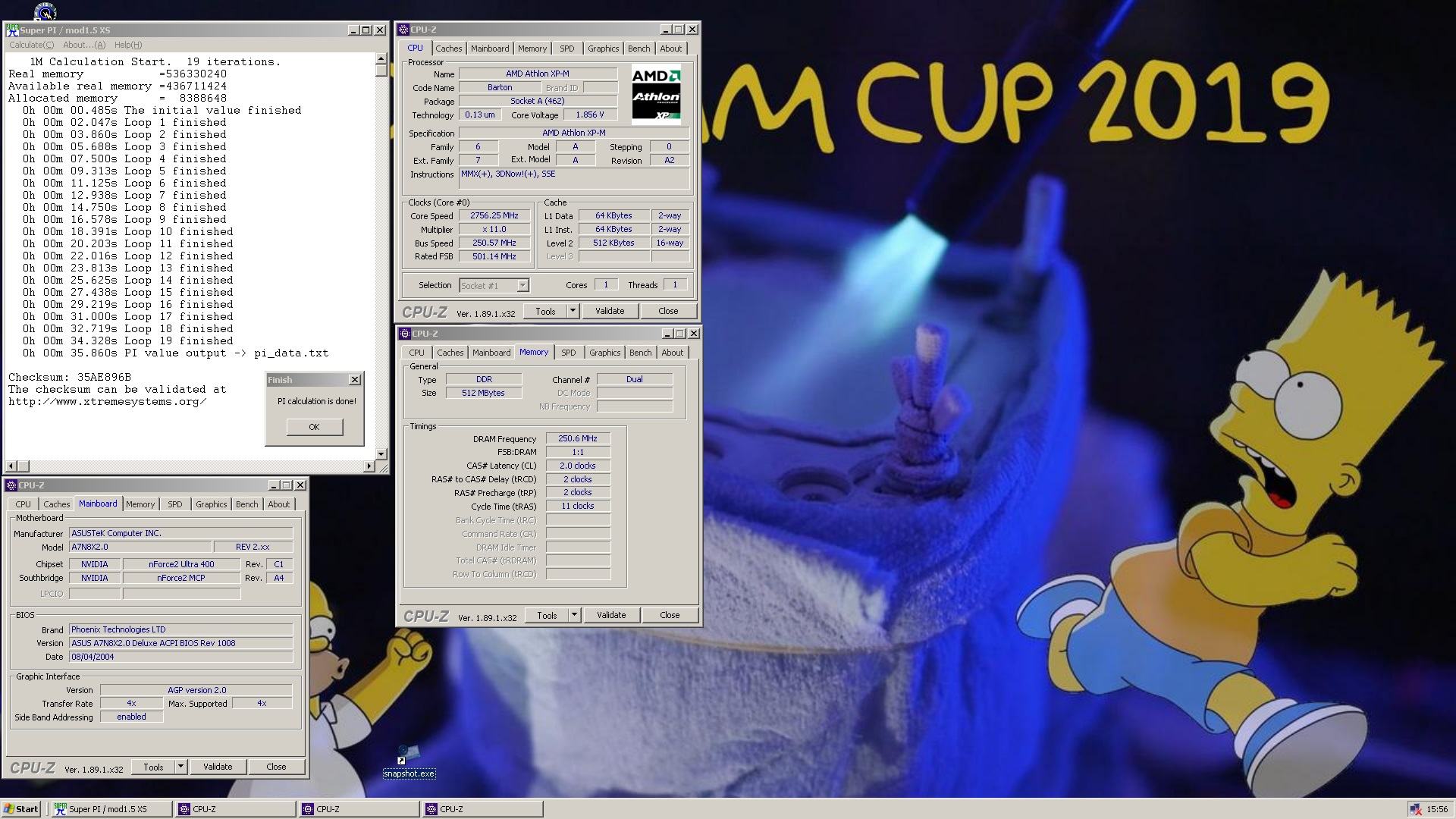Close the Finish dialog

point(354,379)
